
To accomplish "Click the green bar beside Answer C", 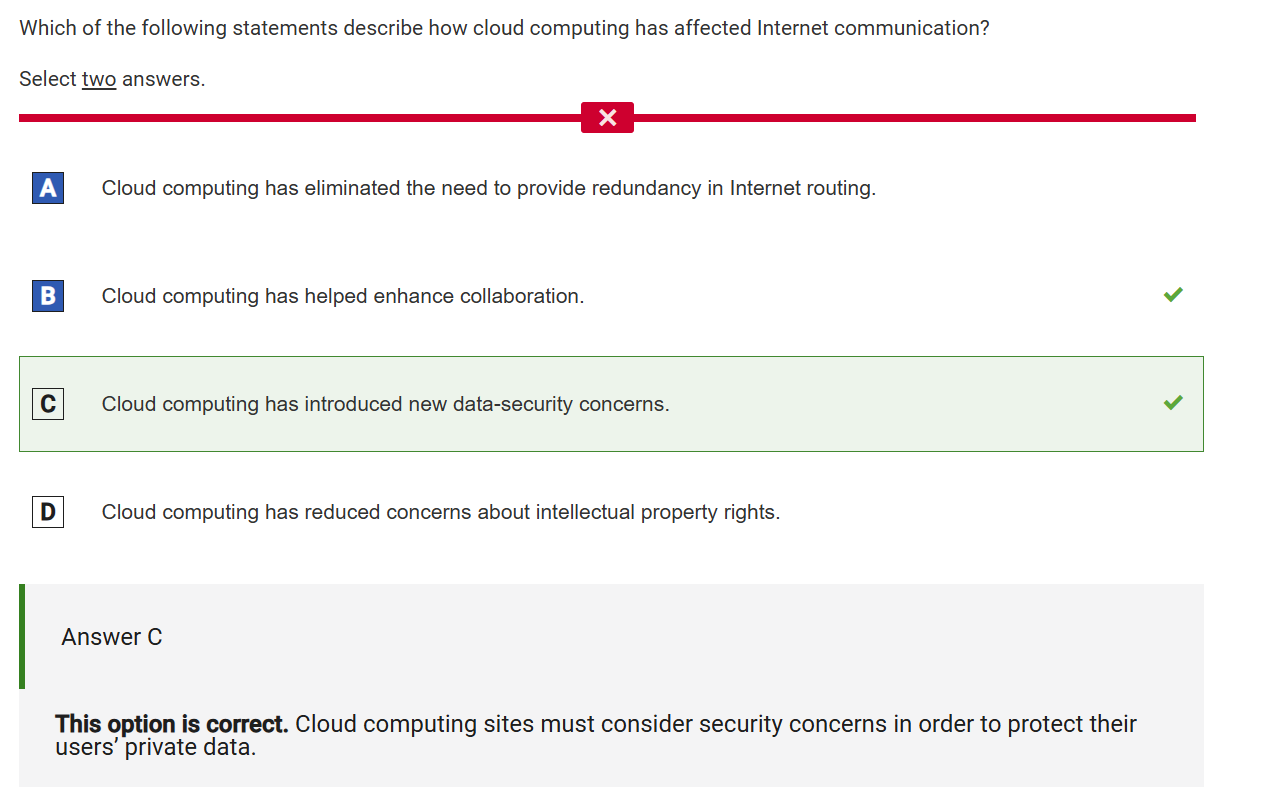I will 22,636.
